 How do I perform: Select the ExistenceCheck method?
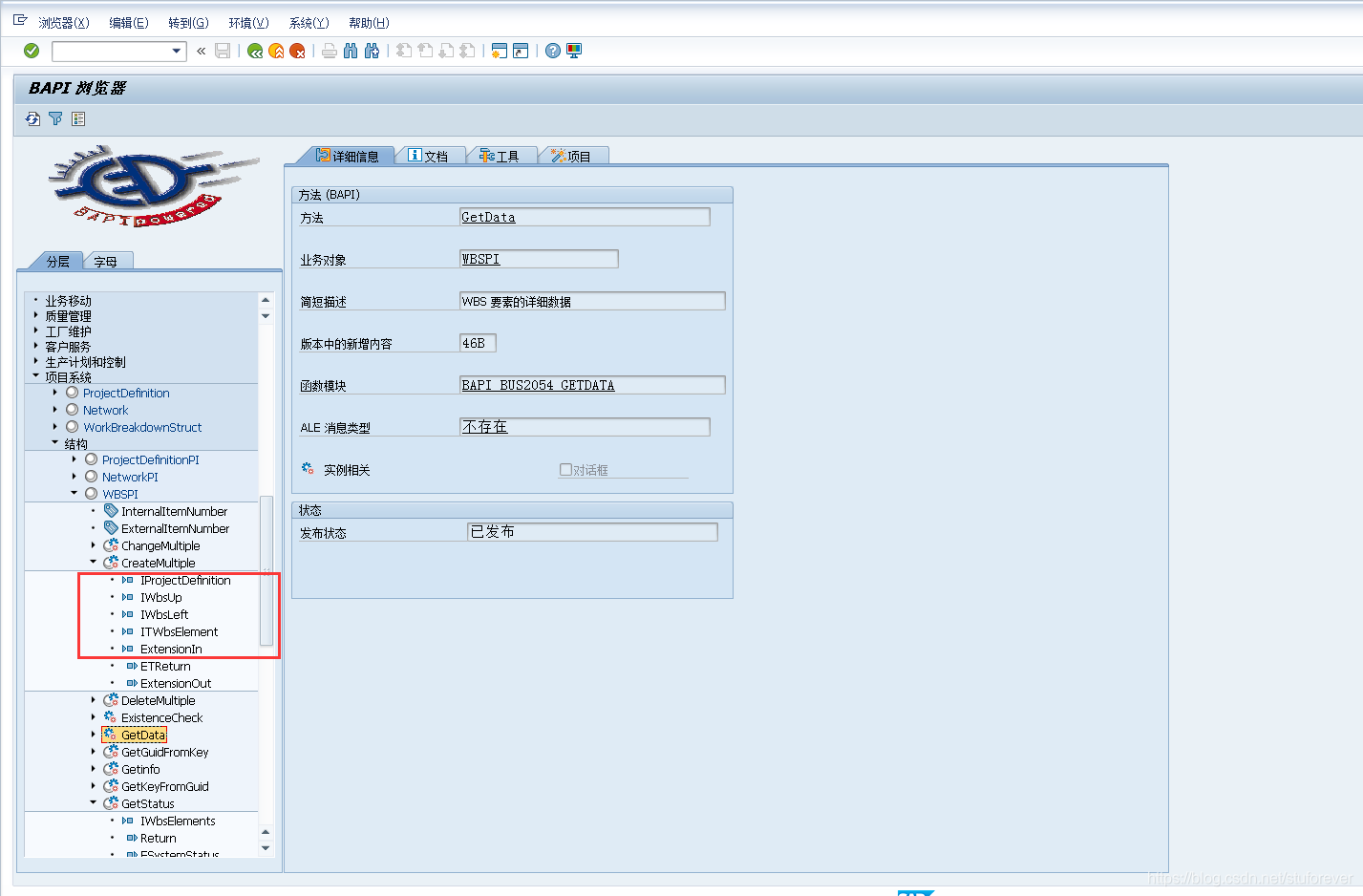tap(162, 717)
